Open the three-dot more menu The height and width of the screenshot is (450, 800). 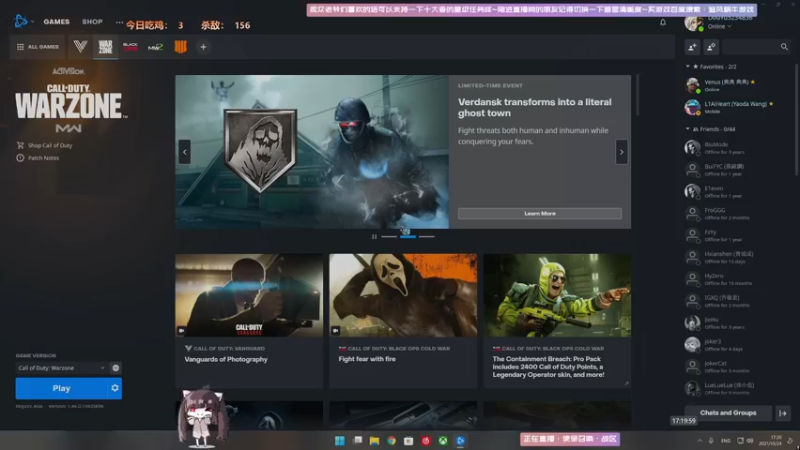(x=119, y=22)
